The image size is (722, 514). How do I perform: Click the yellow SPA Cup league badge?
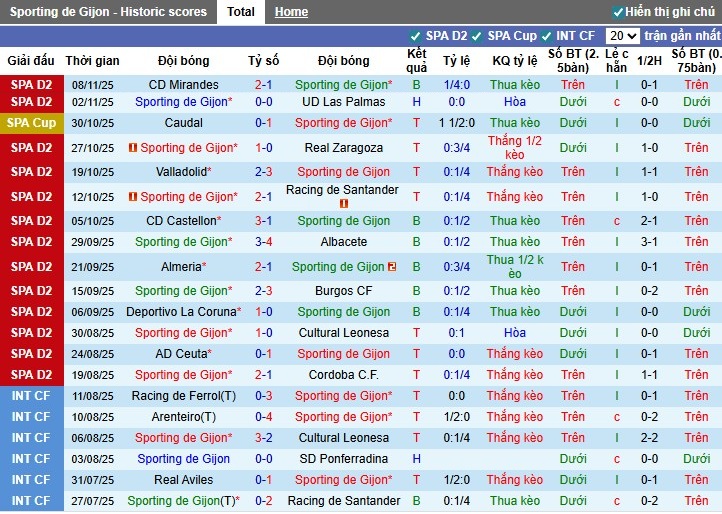click(x=31, y=123)
